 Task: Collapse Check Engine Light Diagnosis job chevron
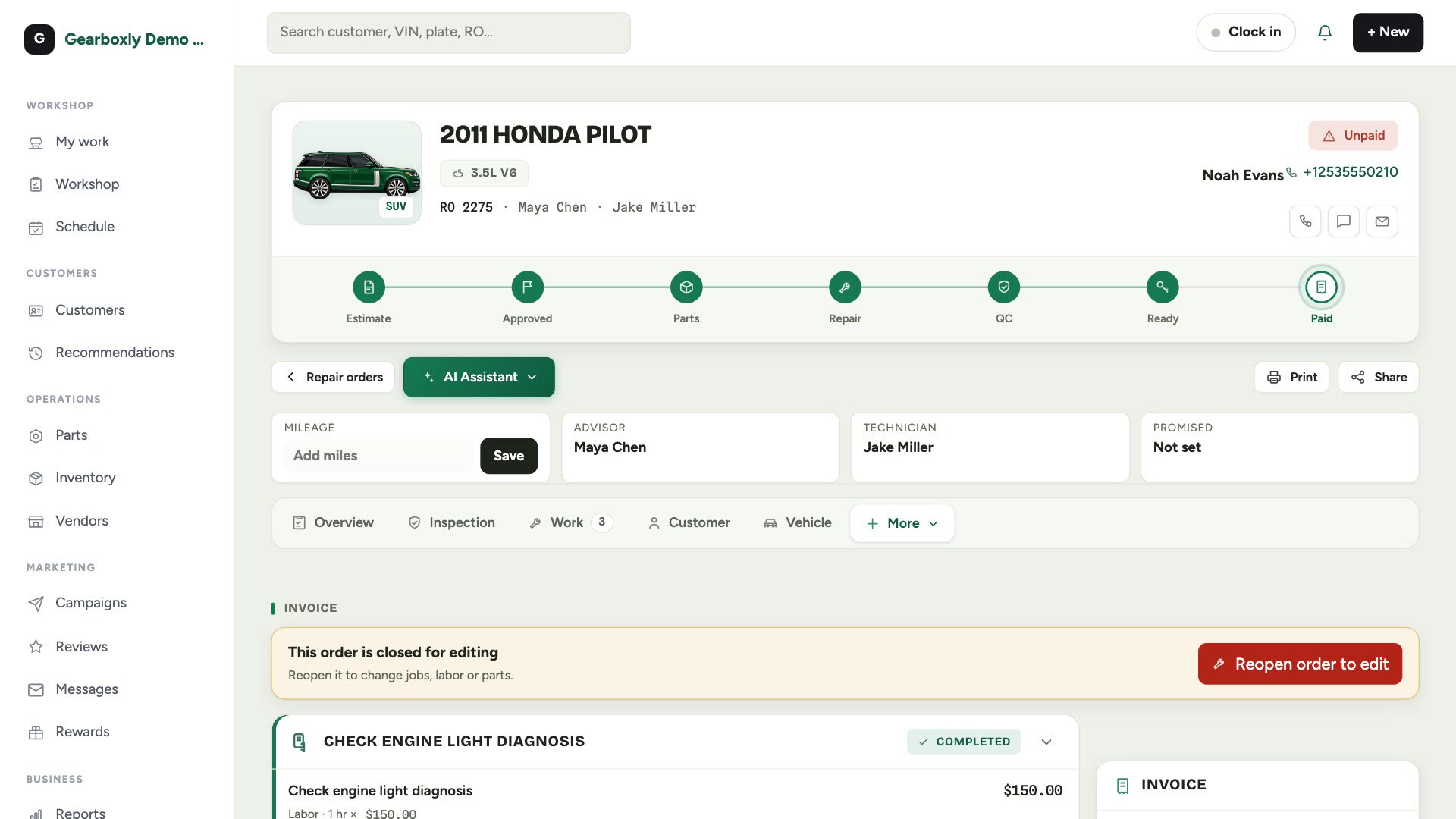pos(1046,742)
